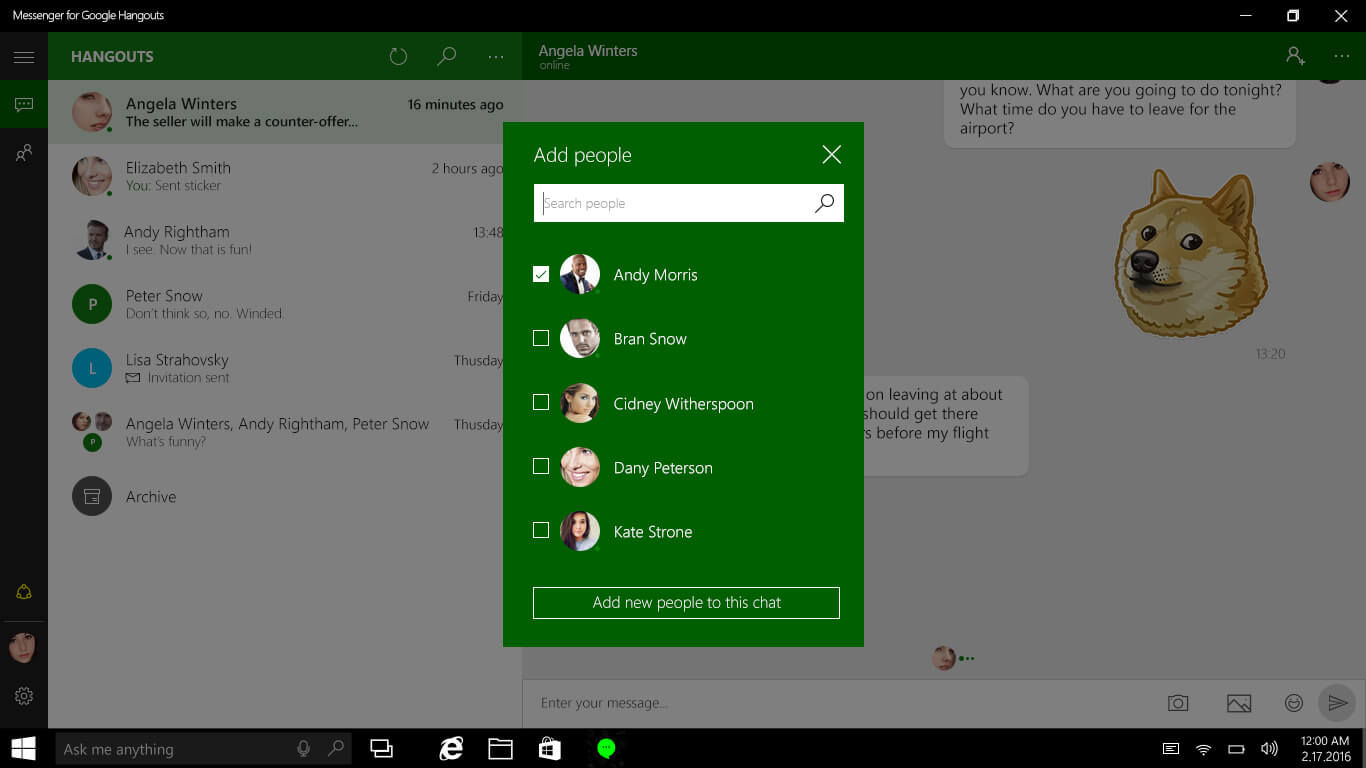Open Angela Winters conversation
The height and width of the screenshot is (768, 1366).
(x=285, y=112)
